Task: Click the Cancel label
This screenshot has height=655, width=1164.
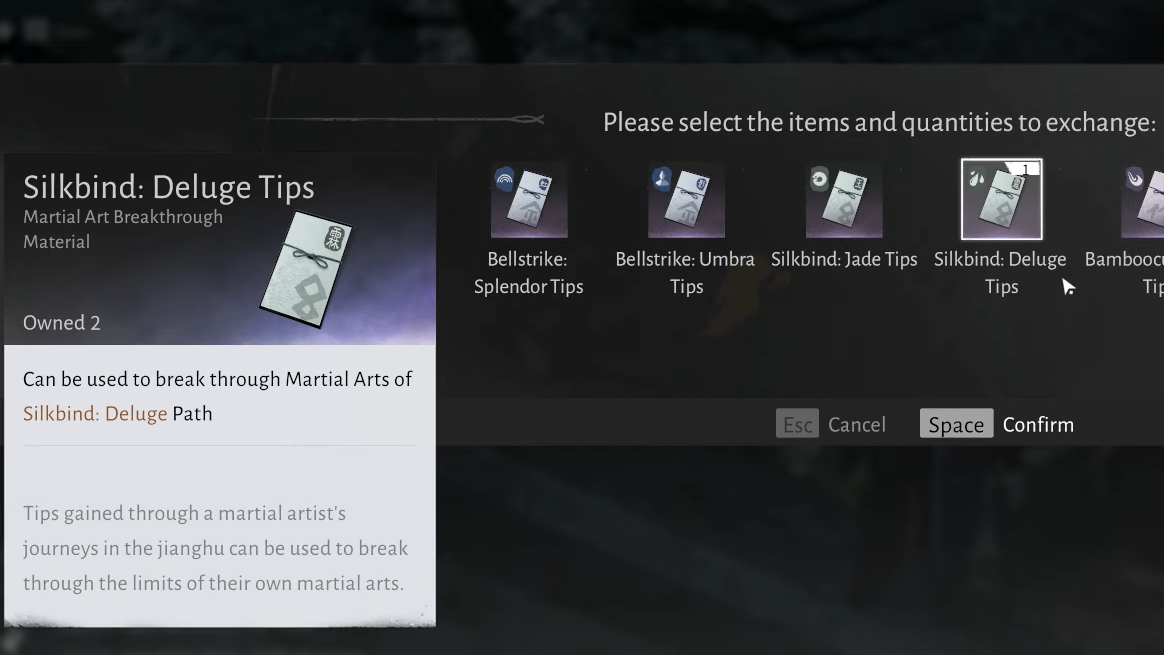Action: point(856,425)
